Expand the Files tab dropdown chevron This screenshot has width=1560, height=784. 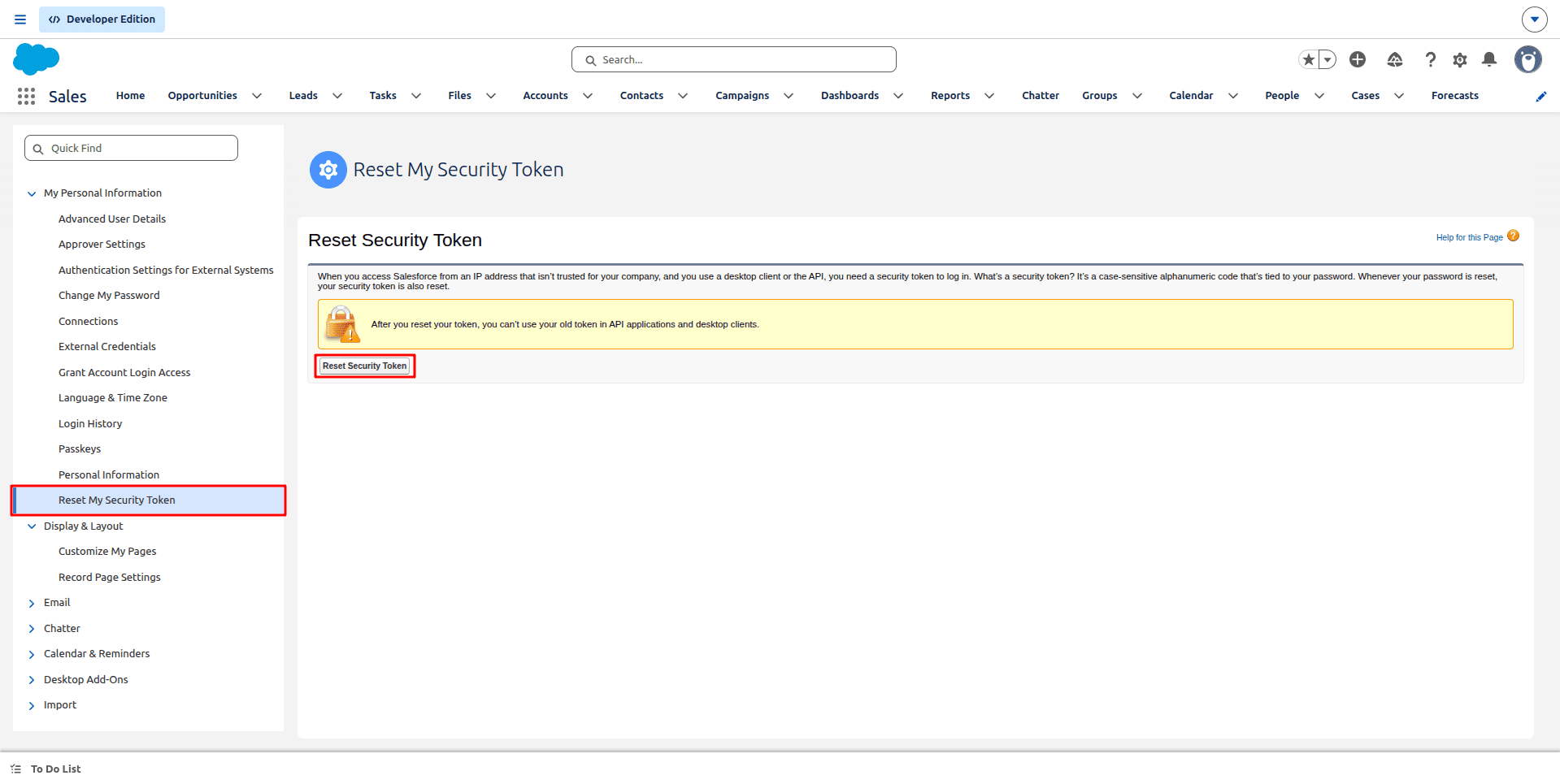(x=491, y=96)
